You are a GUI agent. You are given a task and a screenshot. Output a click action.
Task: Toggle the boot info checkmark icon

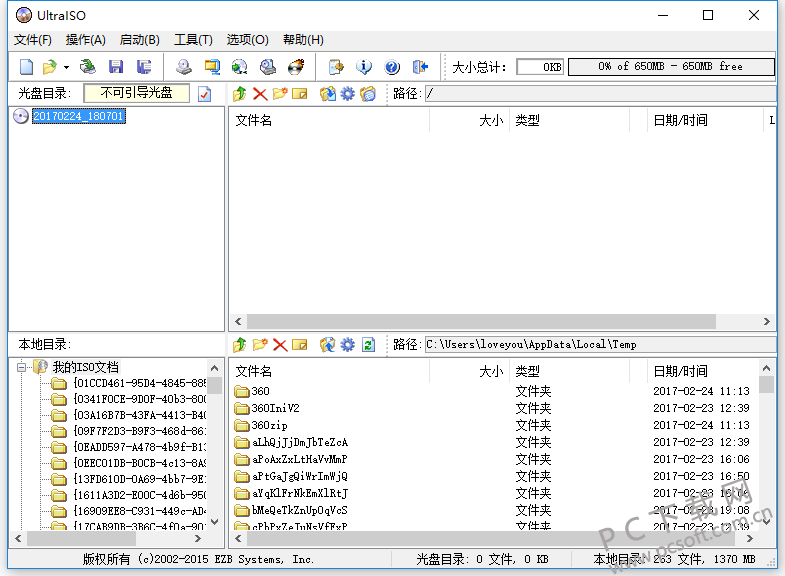pos(204,94)
